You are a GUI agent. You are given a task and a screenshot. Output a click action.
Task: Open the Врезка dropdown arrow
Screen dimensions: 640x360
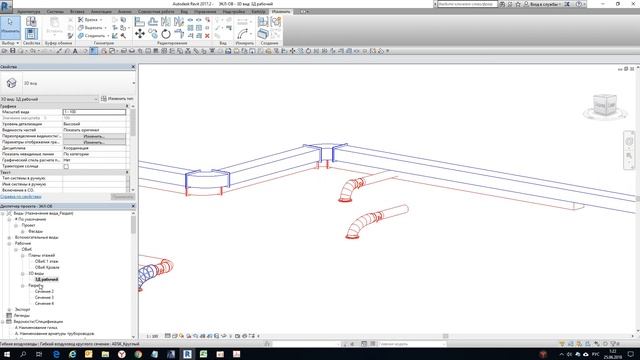click(x=101, y=20)
